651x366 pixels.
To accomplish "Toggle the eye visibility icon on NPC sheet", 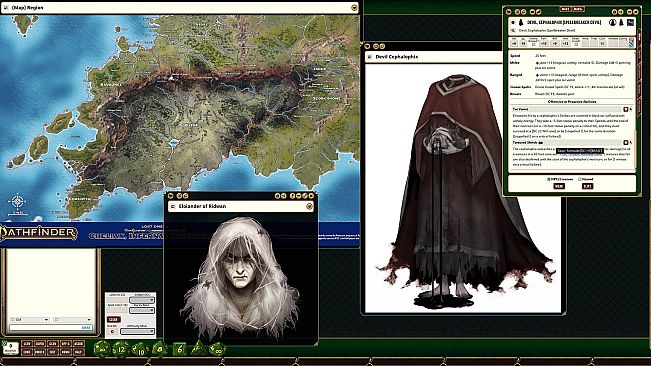I will [x=513, y=22].
